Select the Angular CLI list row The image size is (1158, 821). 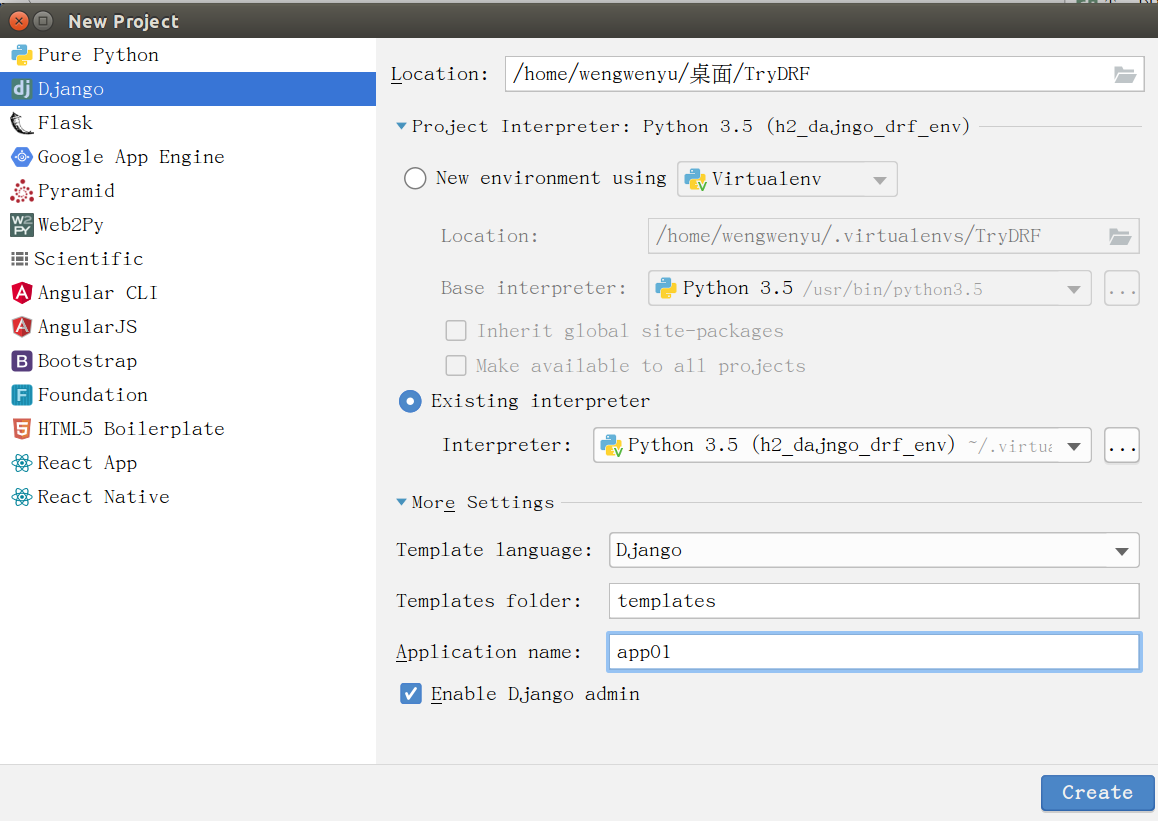(188, 292)
